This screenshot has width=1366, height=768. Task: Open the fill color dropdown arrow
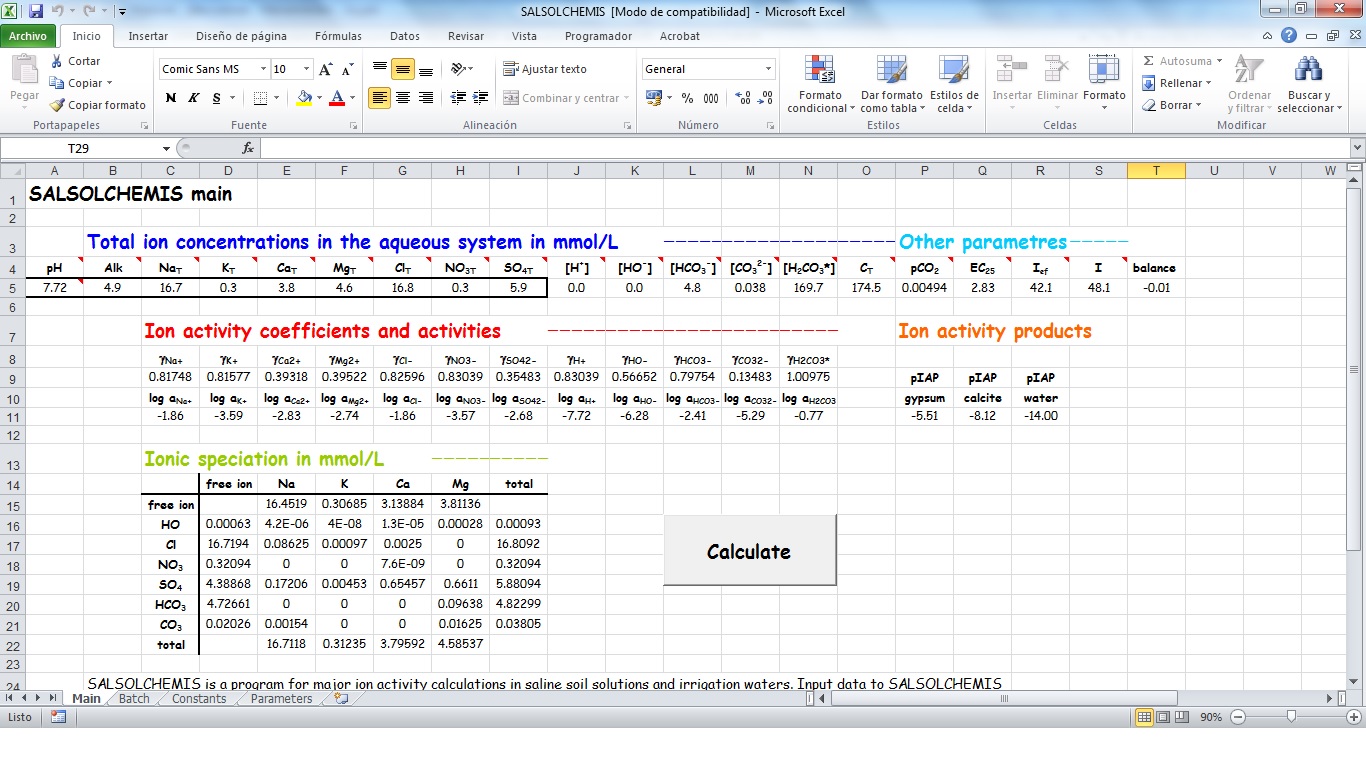tap(319, 98)
